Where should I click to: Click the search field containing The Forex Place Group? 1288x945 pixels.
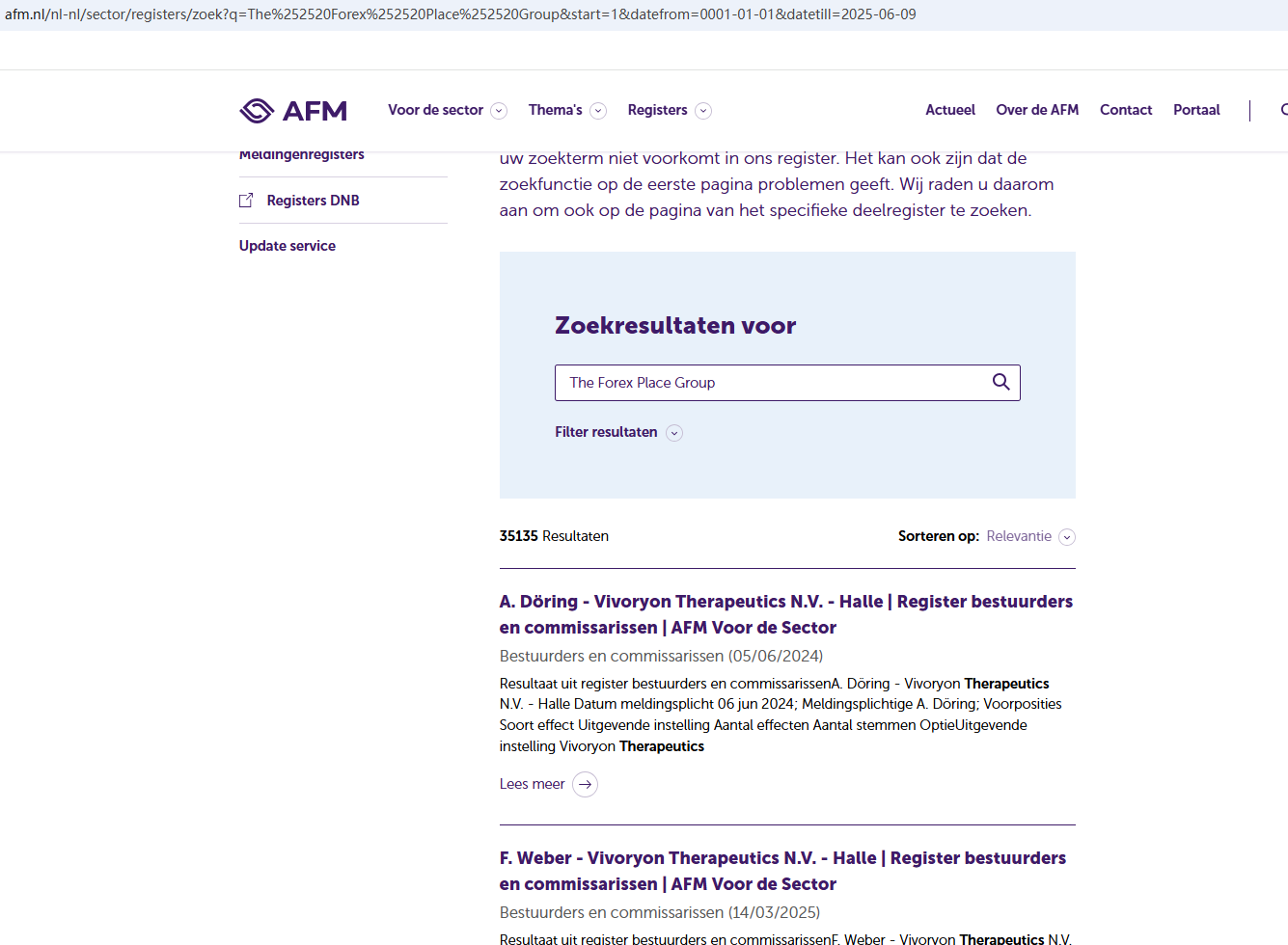[x=787, y=383]
